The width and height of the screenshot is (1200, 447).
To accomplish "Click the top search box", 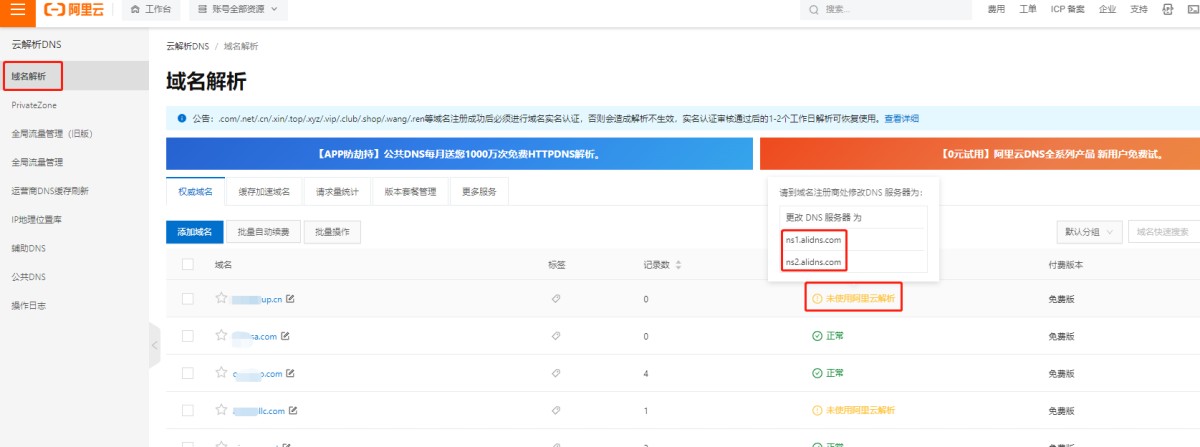I will click(x=890, y=10).
